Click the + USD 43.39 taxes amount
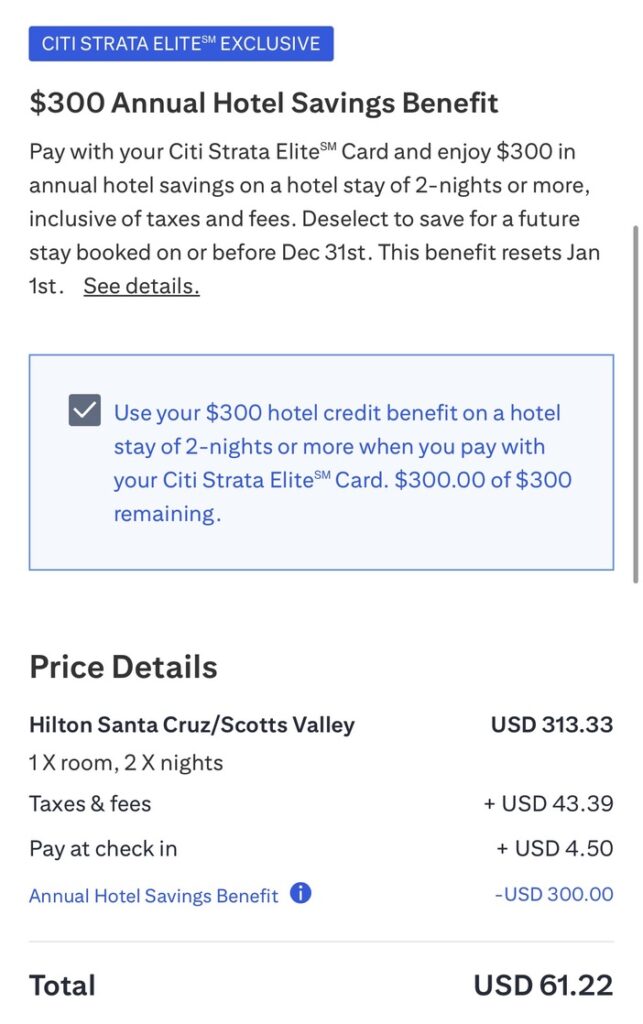This screenshot has height=1024, width=643. click(554, 803)
